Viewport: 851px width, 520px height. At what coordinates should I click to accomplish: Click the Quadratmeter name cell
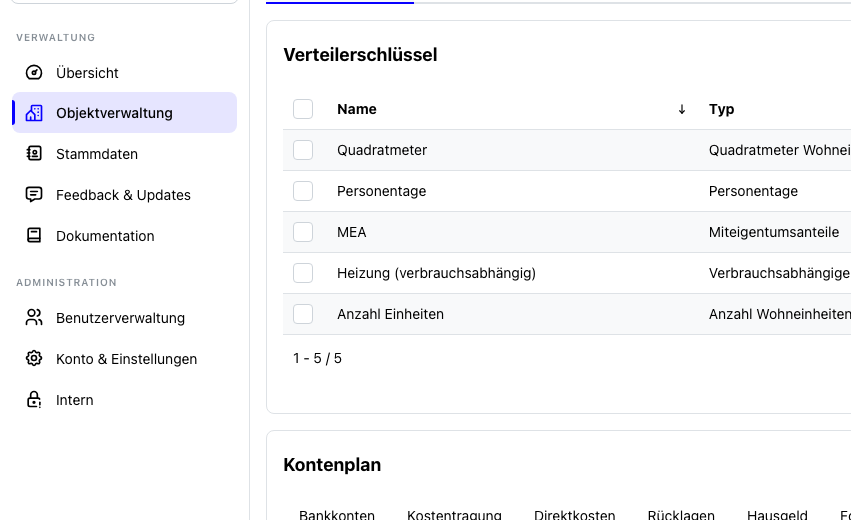pyautogui.click(x=382, y=150)
